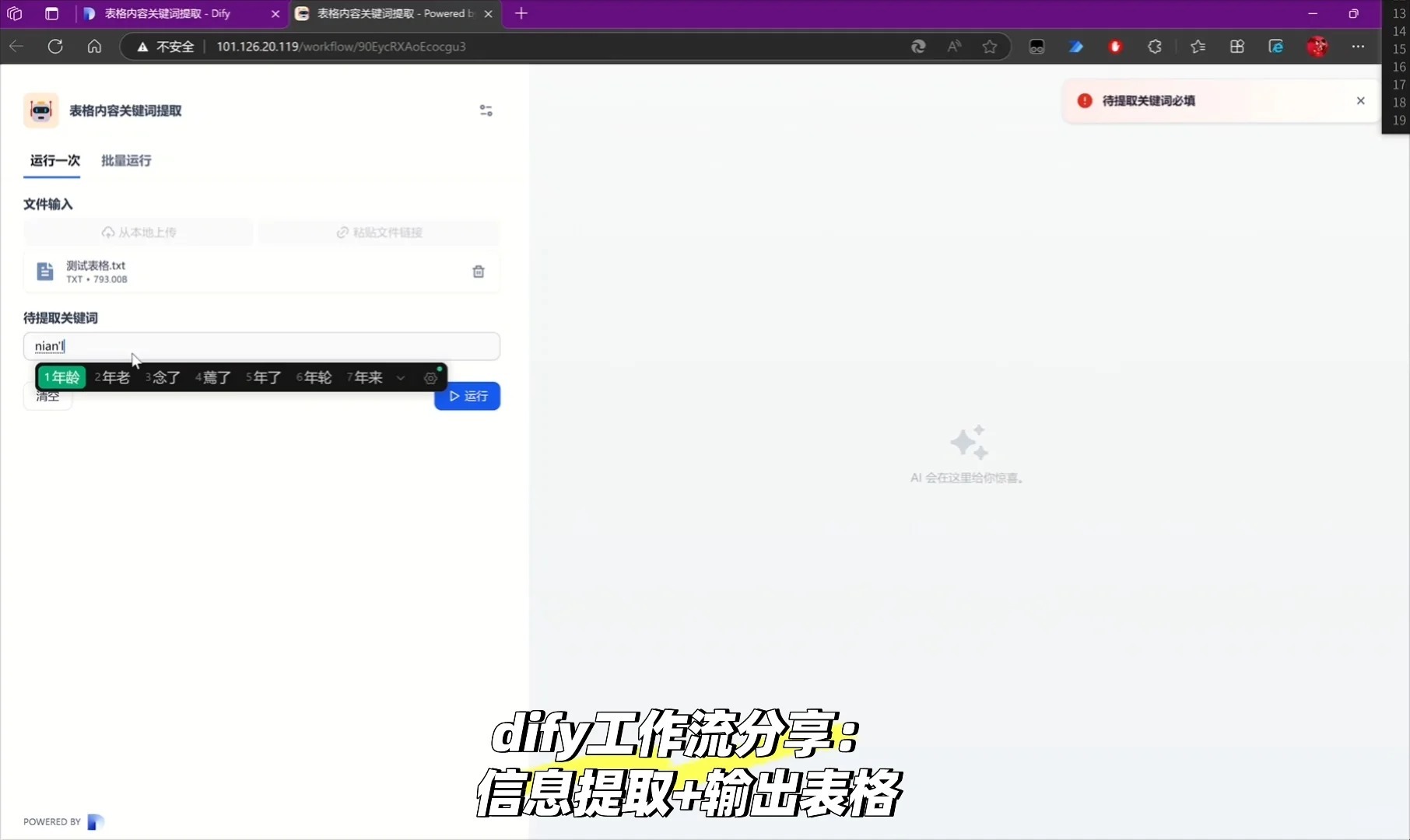The image size is (1410, 840).
Task: Expand more IME candidates with the chevron
Action: 401,378
